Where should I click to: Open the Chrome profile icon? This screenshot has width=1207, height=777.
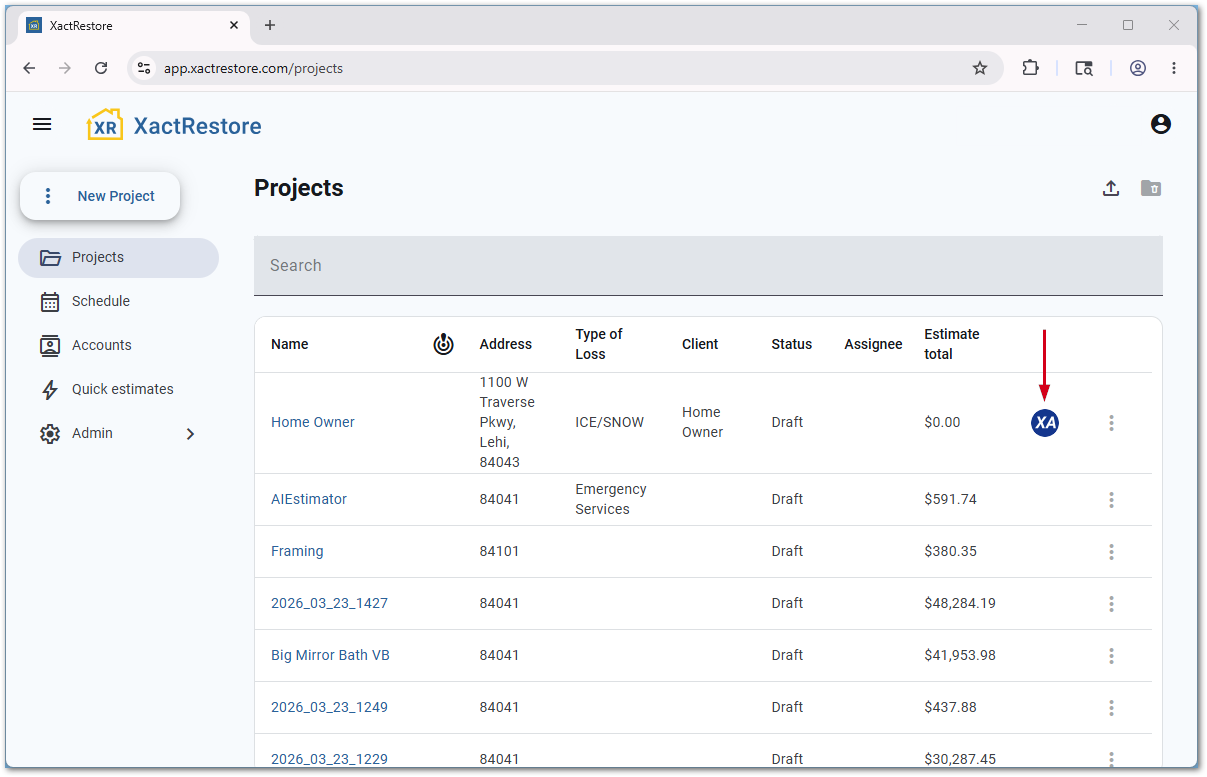click(1138, 68)
